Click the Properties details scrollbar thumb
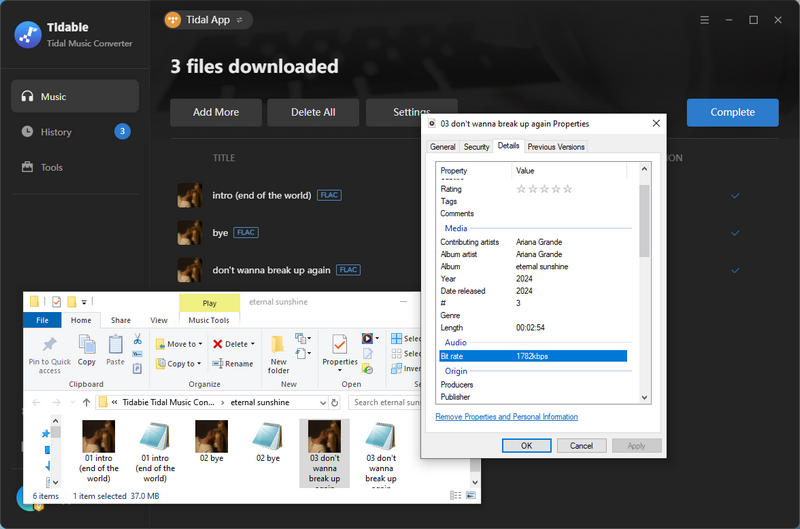 [x=644, y=220]
